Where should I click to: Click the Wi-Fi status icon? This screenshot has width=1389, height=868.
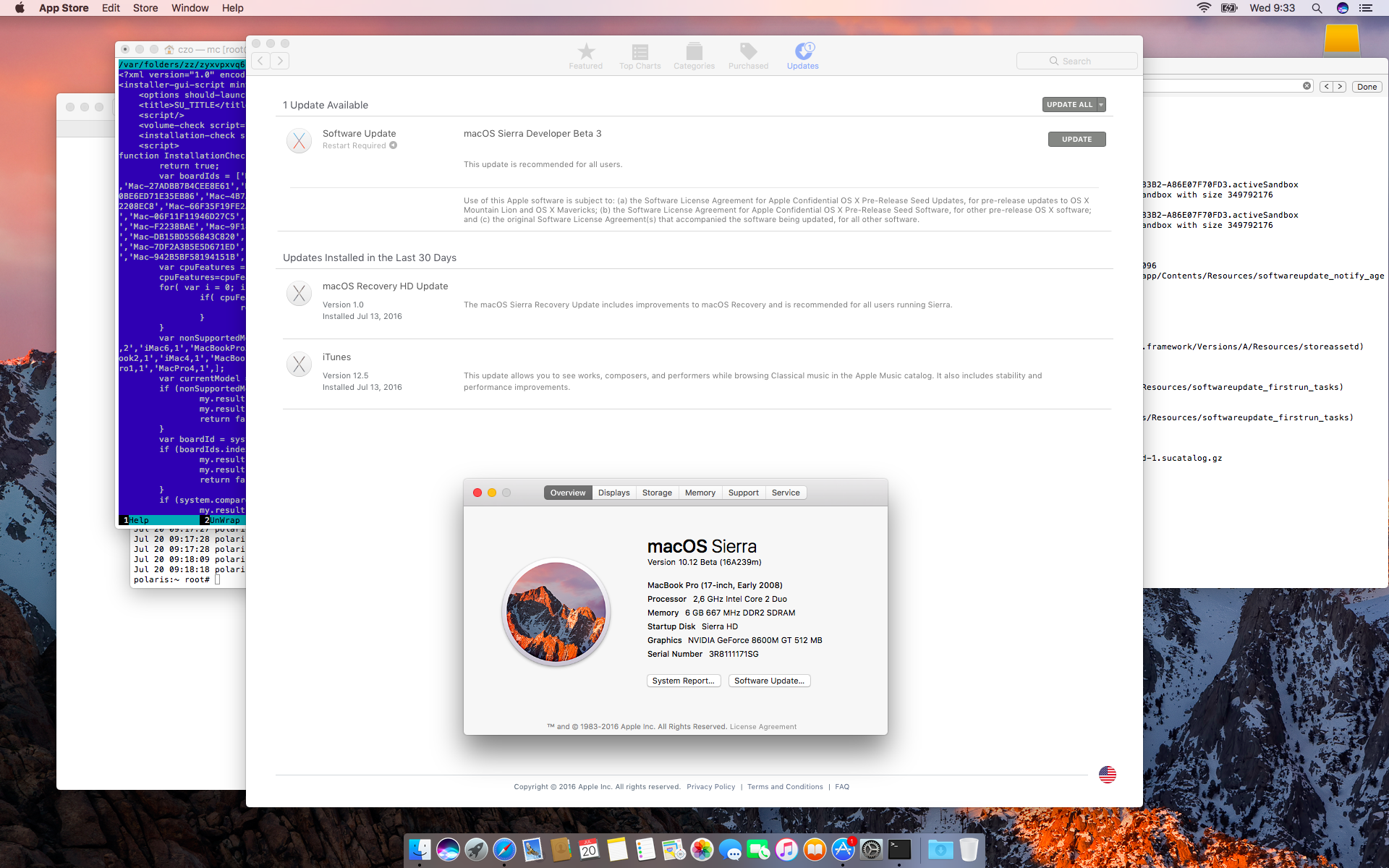point(1204,8)
